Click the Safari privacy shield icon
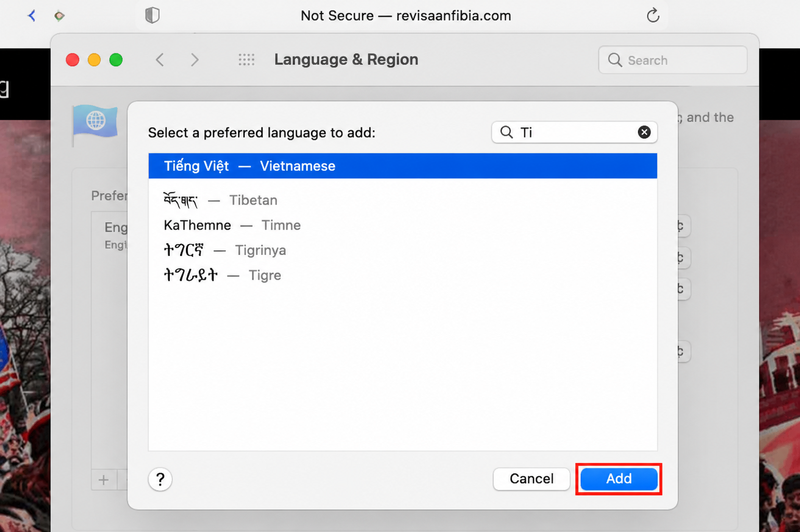The height and width of the screenshot is (532, 800). tap(152, 15)
